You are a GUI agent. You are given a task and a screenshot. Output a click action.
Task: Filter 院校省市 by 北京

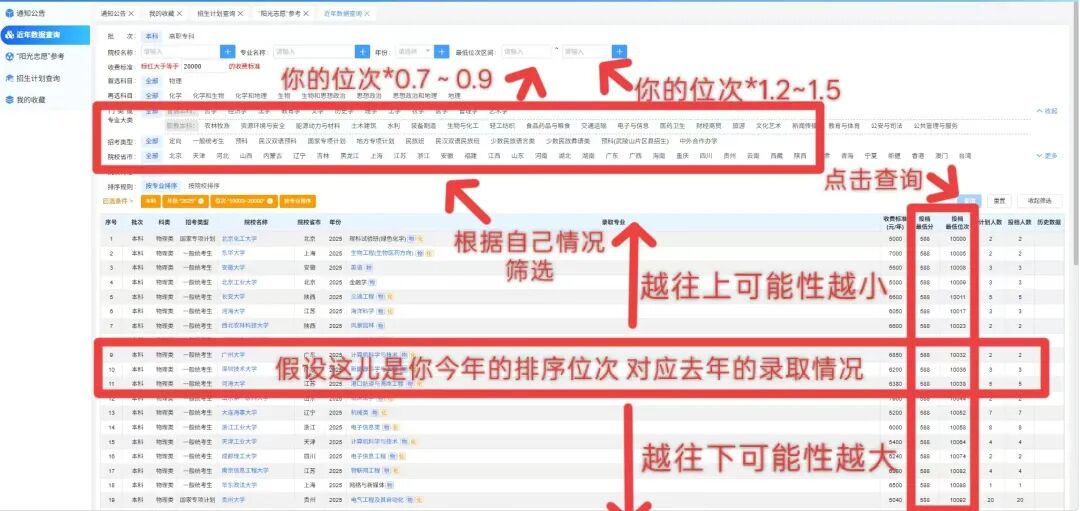(176, 156)
